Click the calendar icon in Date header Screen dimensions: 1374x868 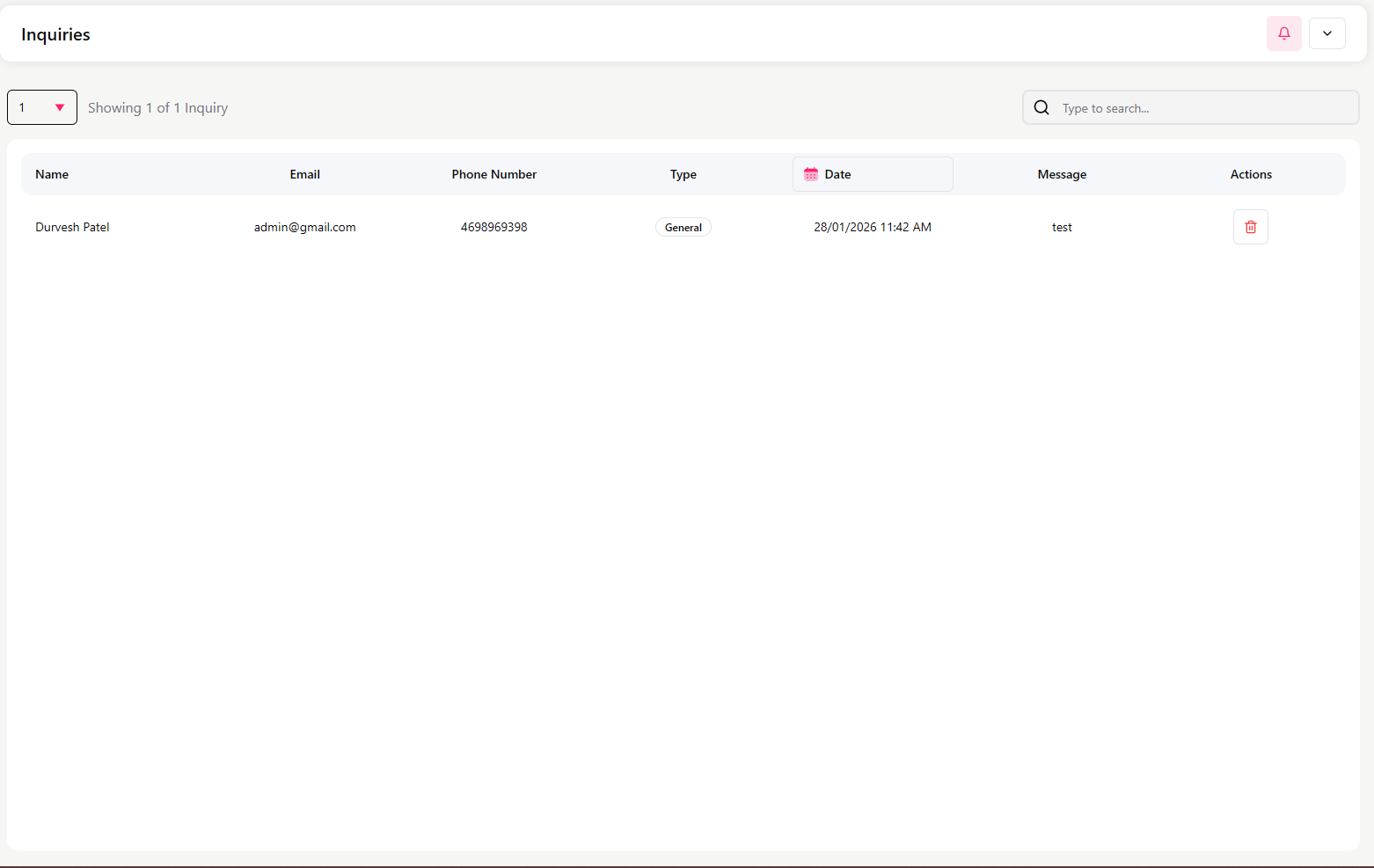(811, 174)
